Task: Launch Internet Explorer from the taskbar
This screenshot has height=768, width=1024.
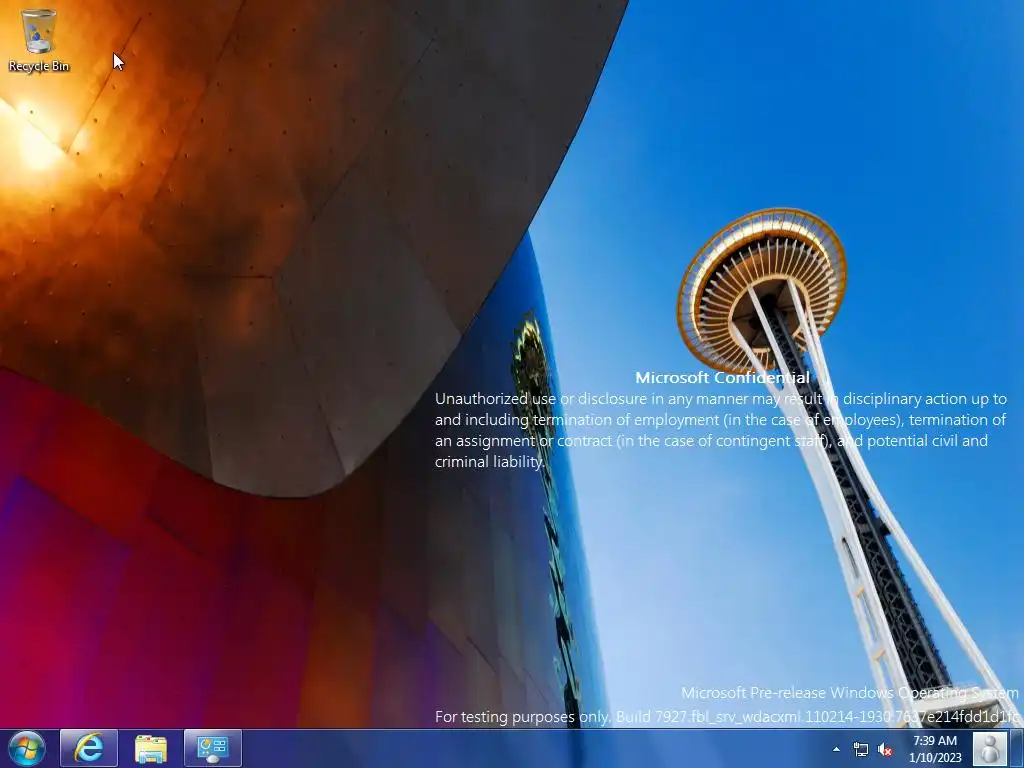Action: tap(89, 748)
